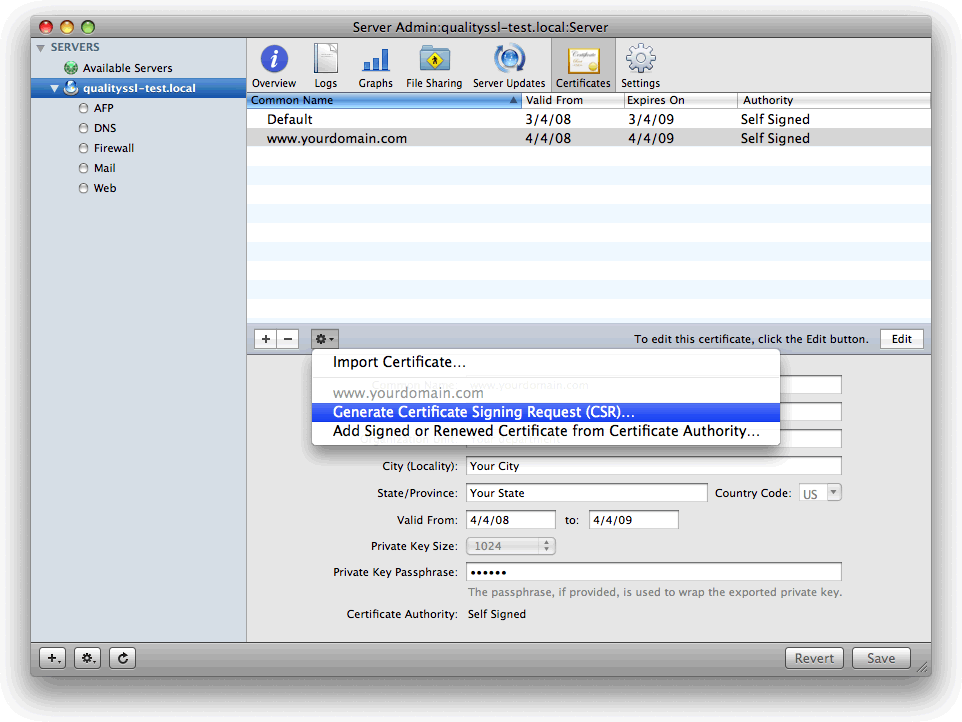Click the Valid From column header
This screenshot has width=962, height=722.
572,100
